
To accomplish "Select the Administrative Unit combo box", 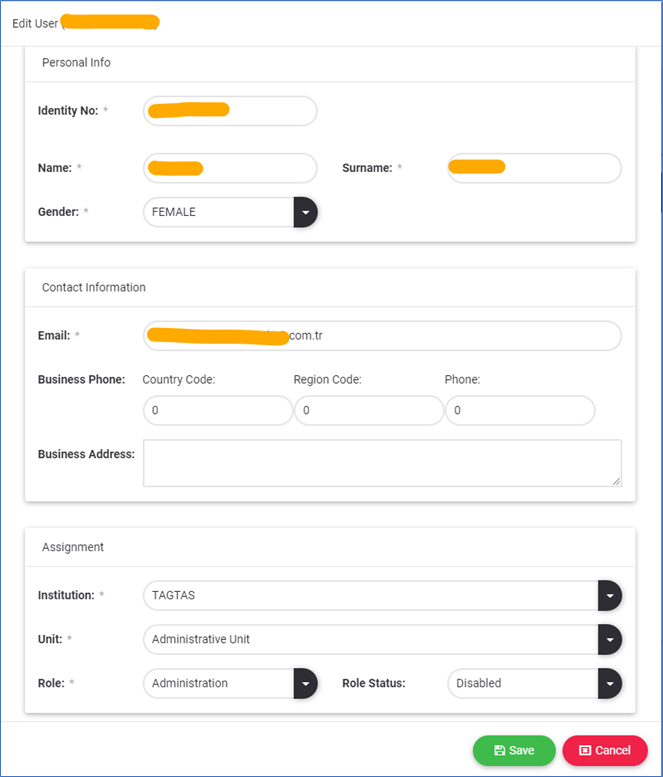I will pos(370,639).
